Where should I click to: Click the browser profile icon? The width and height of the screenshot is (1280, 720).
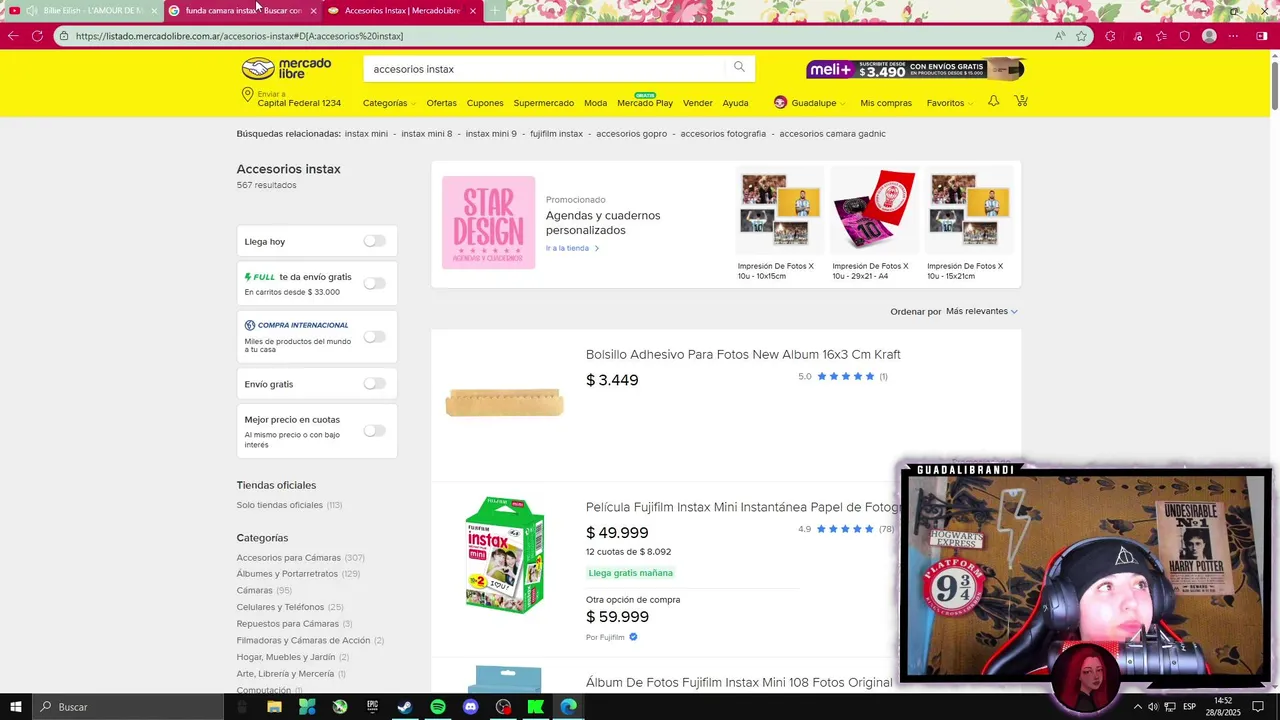pyautogui.click(x=1209, y=36)
